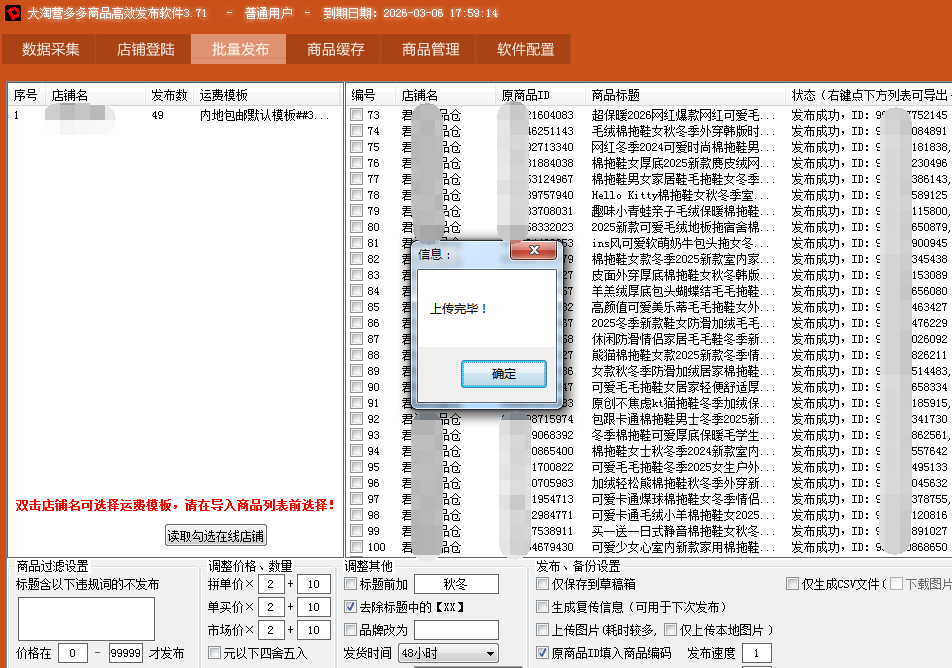Close the 信息 dialog with the X button
Viewport: 952px width, 668px height.
click(534, 250)
